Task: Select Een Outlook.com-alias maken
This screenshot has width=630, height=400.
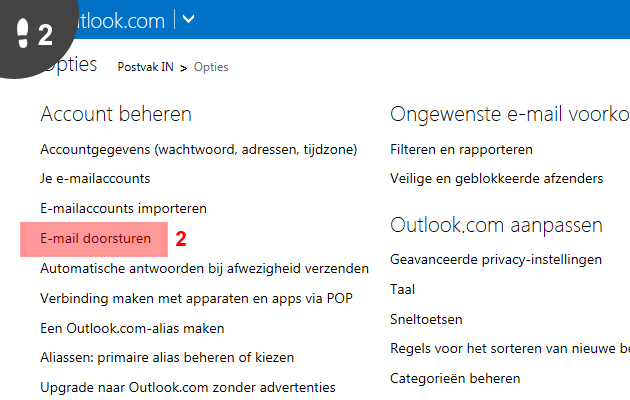Action: pos(132,329)
